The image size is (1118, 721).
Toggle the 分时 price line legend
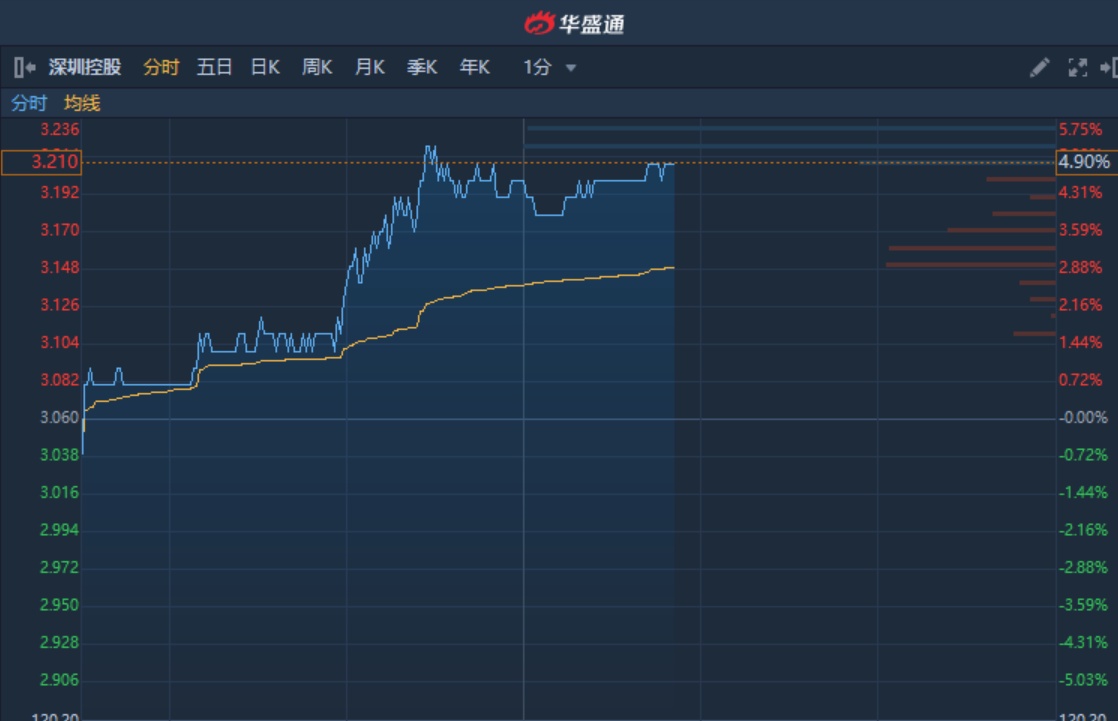(29, 103)
